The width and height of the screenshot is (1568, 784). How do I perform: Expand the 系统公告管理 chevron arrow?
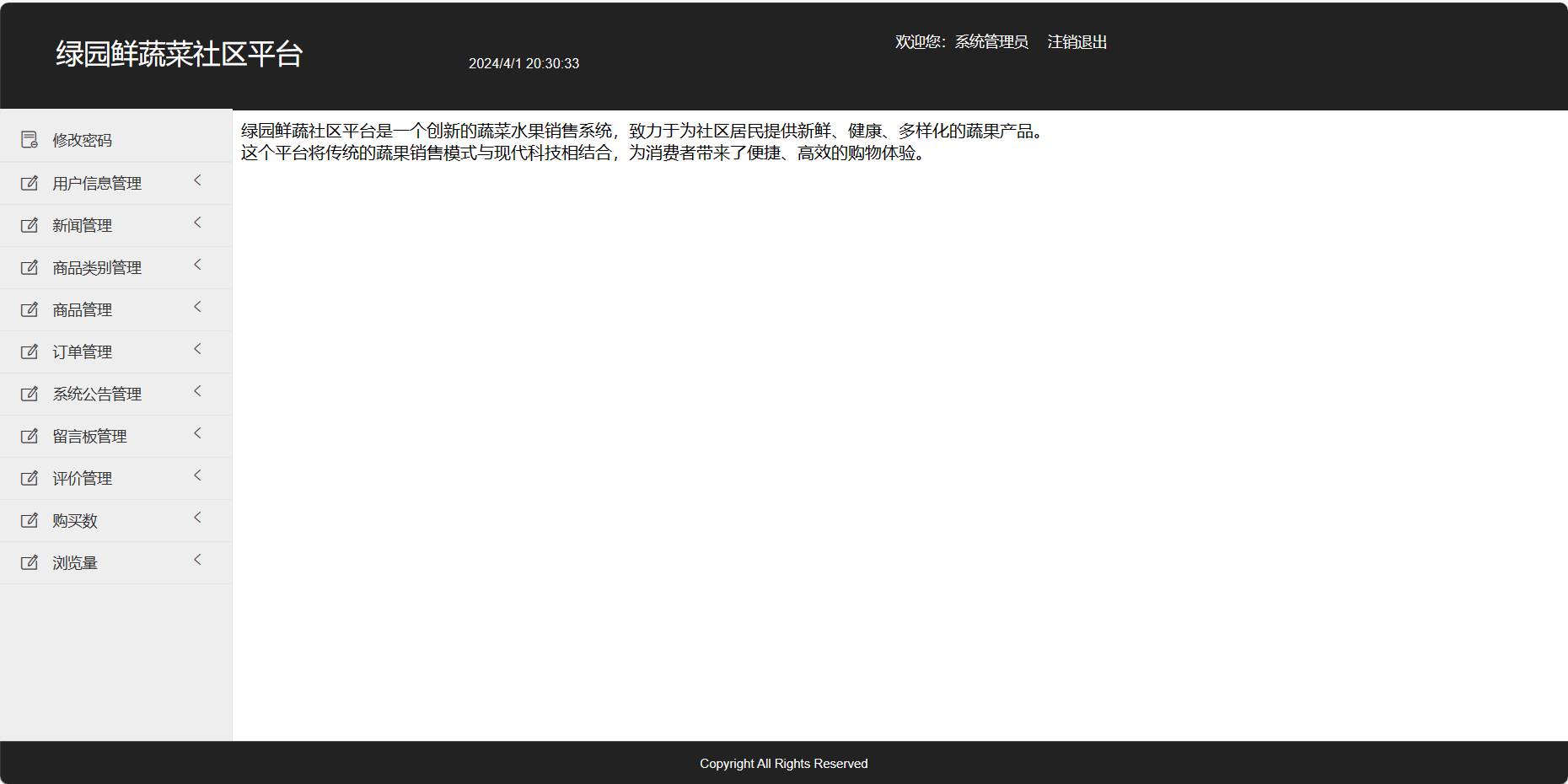[198, 391]
